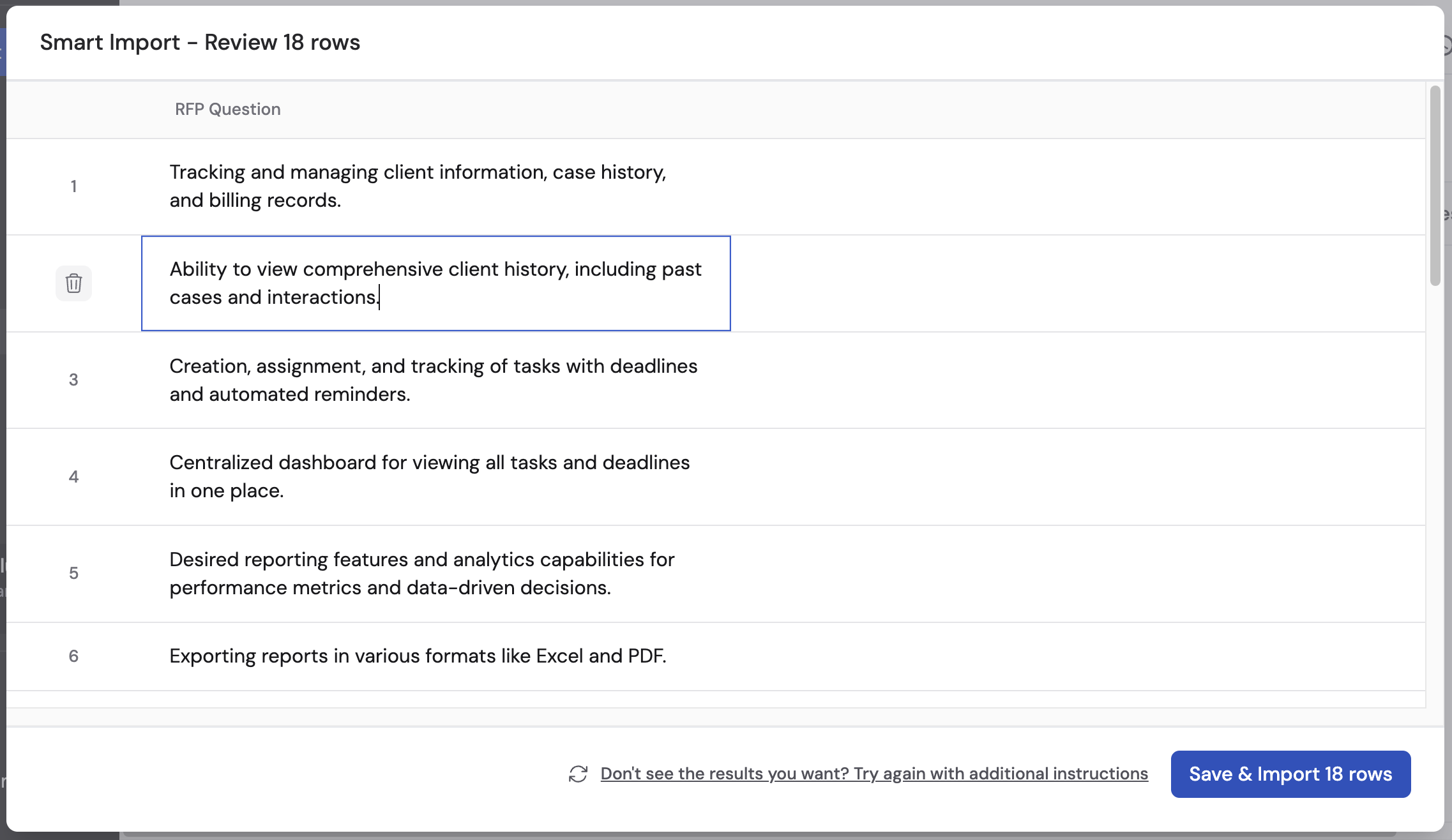Edit the 'Ability to view comprehensive client history' field
This screenshot has height=840, width=1452.
click(436, 283)
